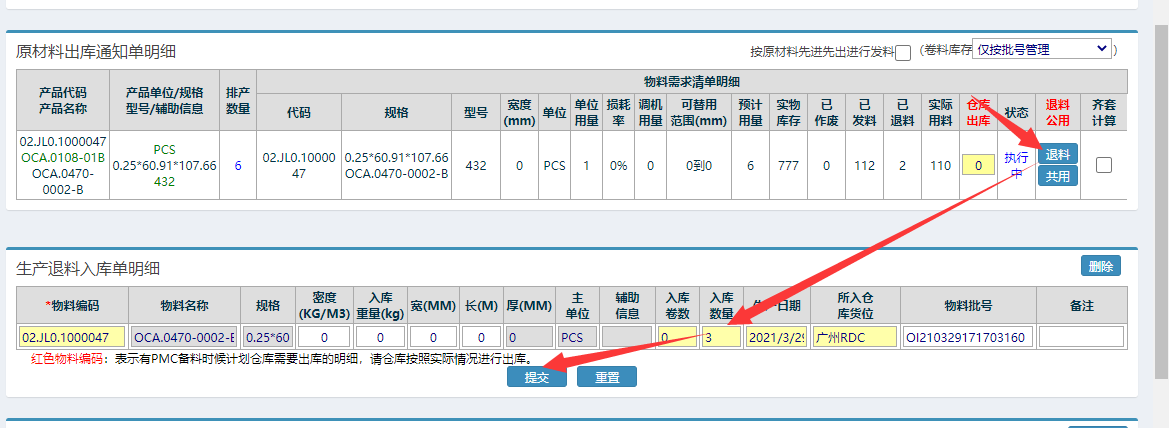Click the date field showing 2021/3/29
This screenshot has height=428, width=1169.
776,337
